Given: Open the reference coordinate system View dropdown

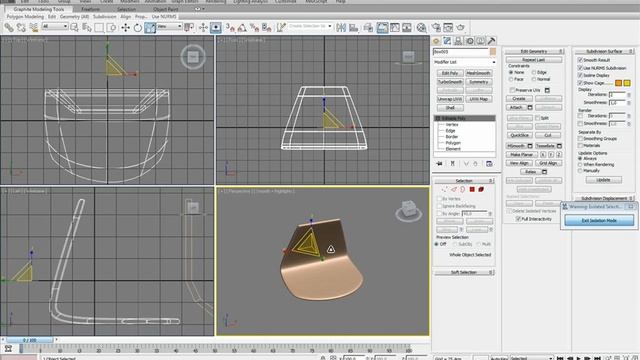Looking at the screenshot, I should click(169, 27).
